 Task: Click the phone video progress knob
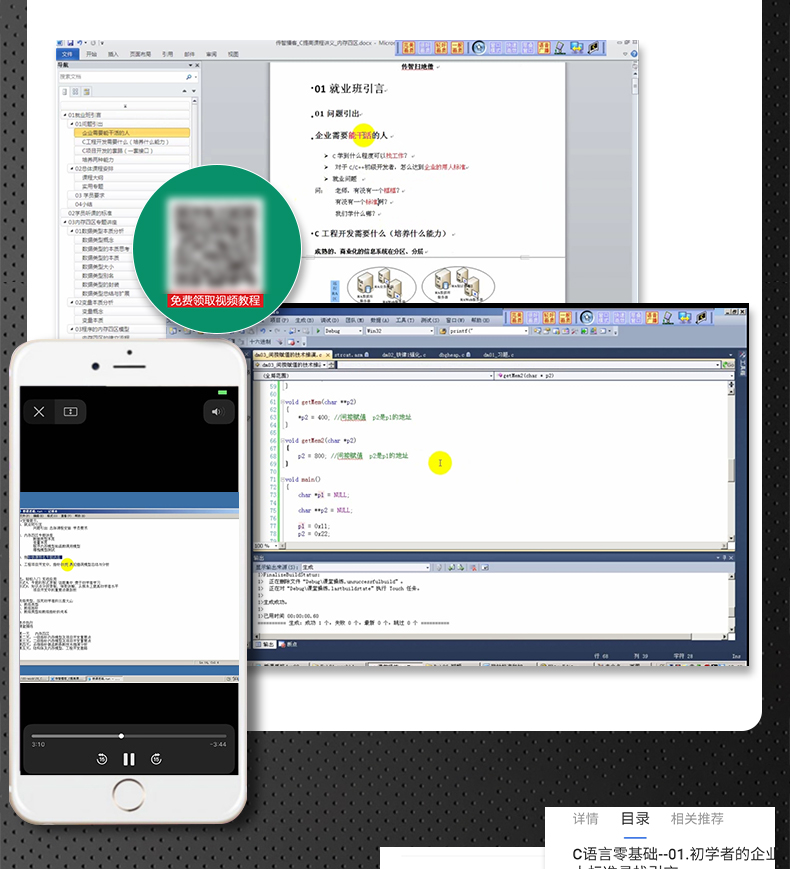[121, 736]
